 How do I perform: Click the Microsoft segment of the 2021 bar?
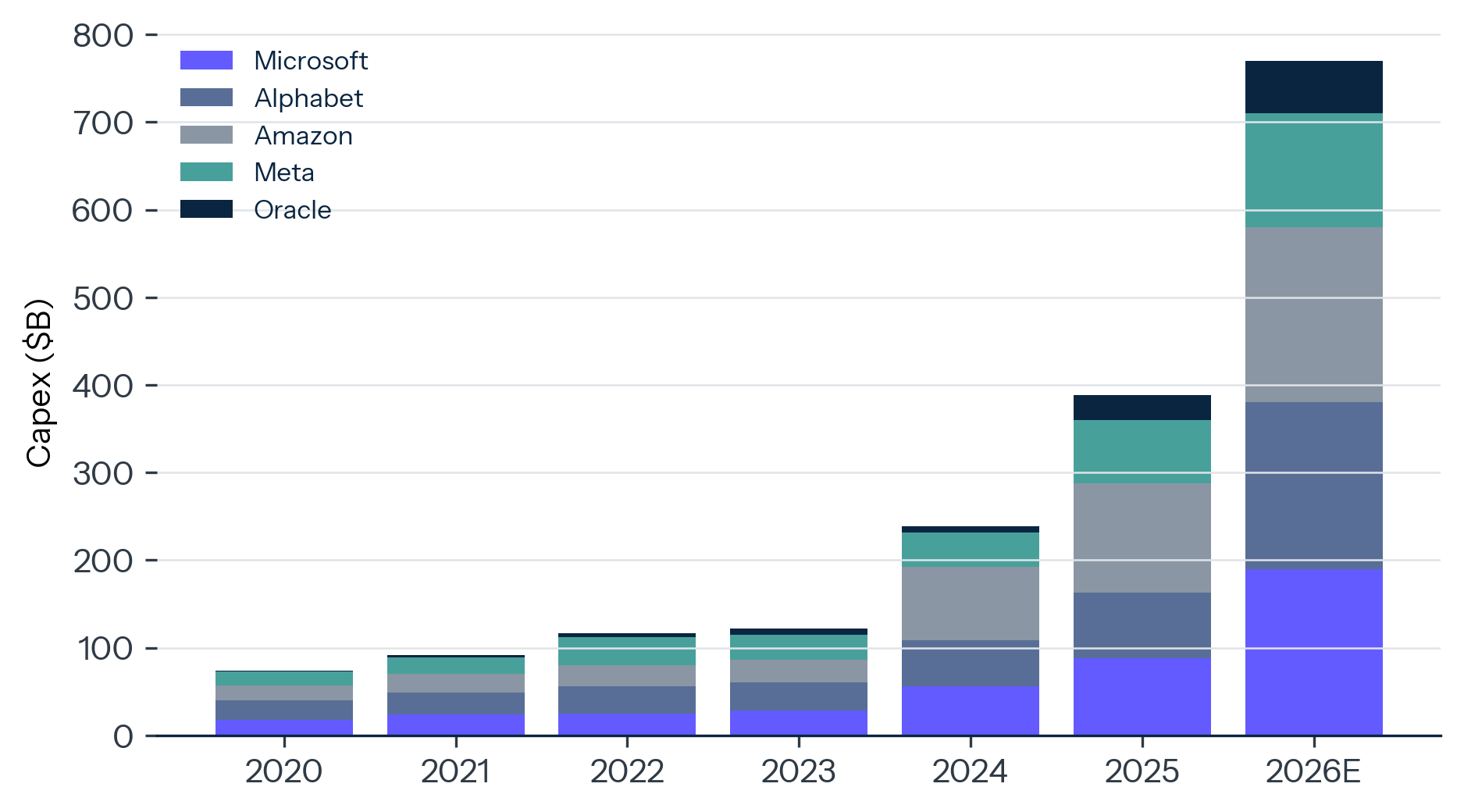click(455, 725)
